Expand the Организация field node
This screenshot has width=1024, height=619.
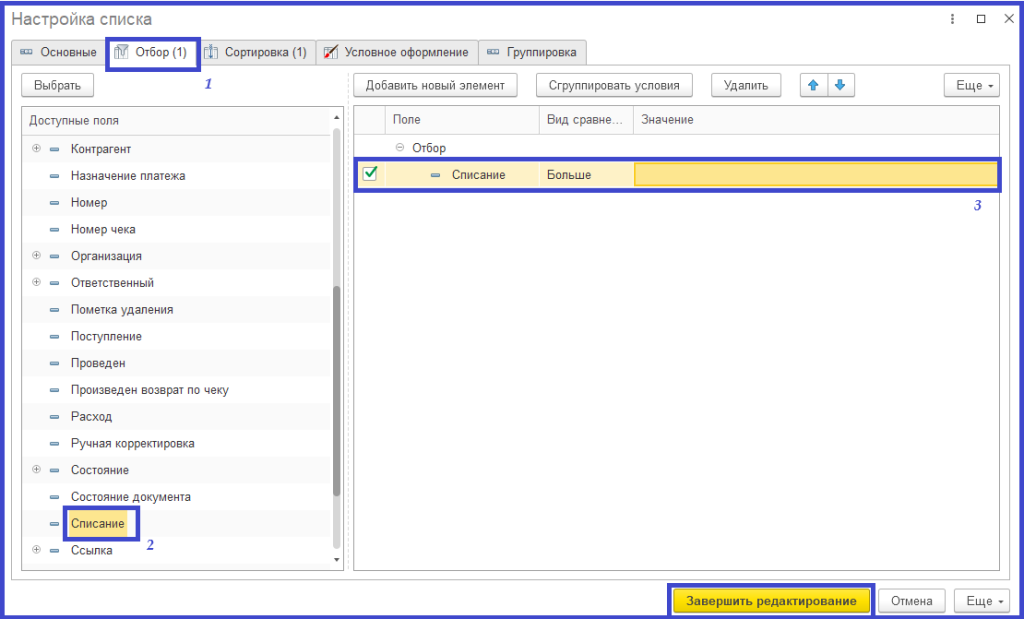click(x=37, y=256)
